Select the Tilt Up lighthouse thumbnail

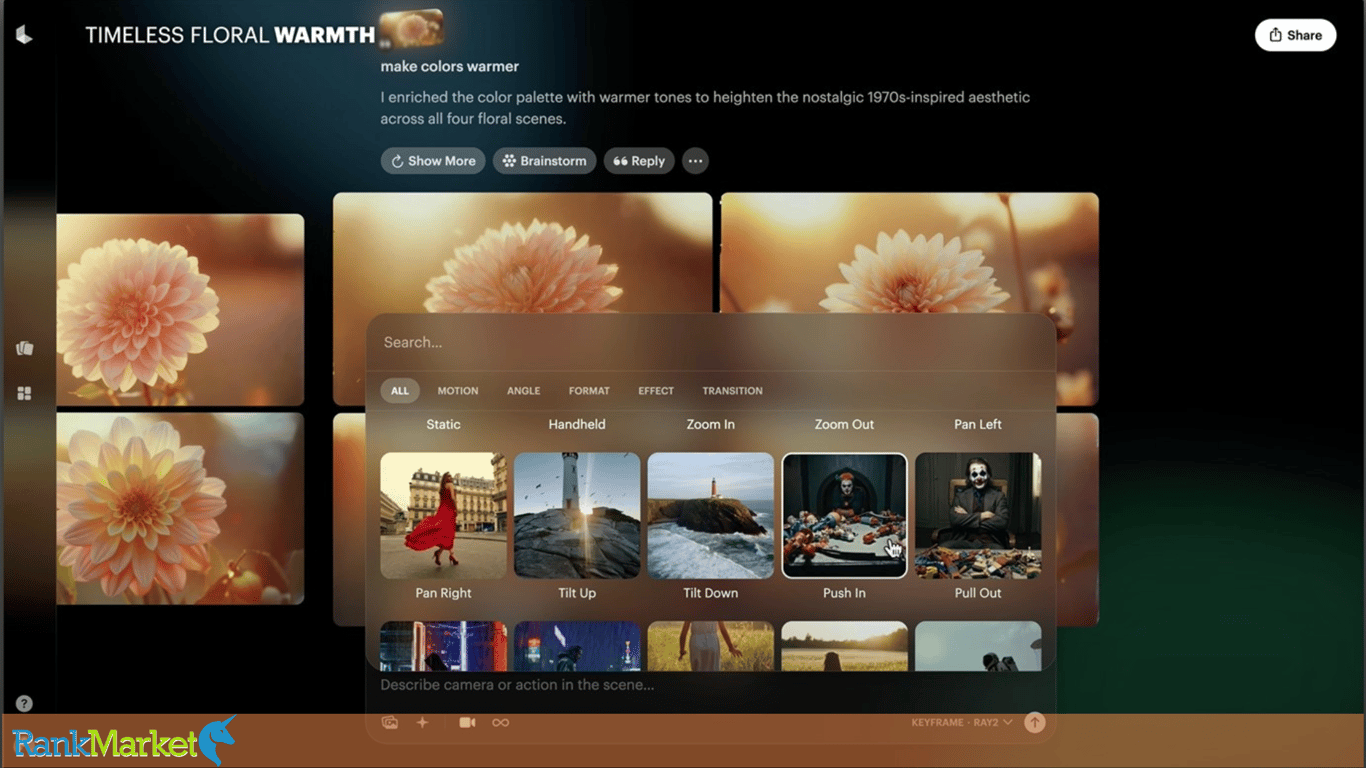tap(577, 516)
